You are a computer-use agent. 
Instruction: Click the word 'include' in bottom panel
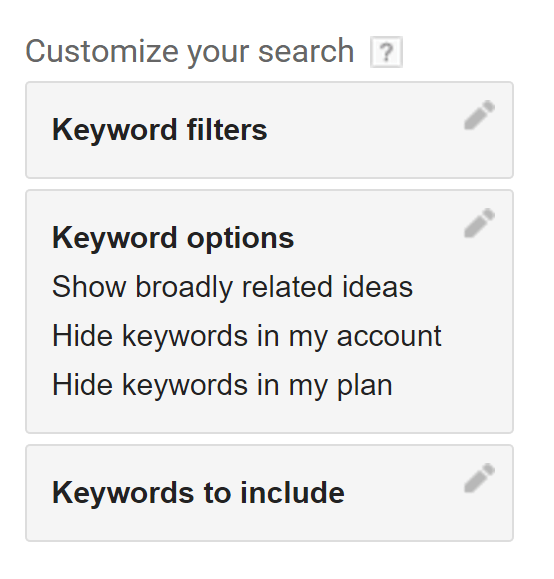[292, 493]
